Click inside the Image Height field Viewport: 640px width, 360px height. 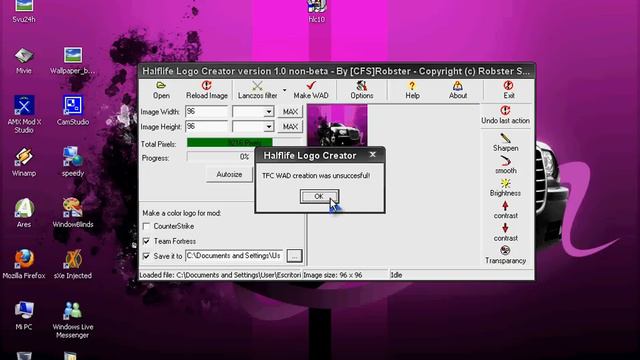pos(206,127)
